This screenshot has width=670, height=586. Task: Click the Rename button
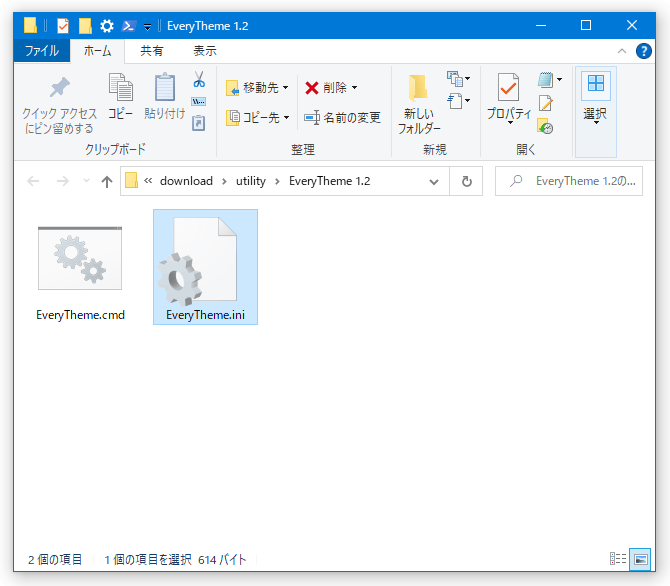click(342, 118)
